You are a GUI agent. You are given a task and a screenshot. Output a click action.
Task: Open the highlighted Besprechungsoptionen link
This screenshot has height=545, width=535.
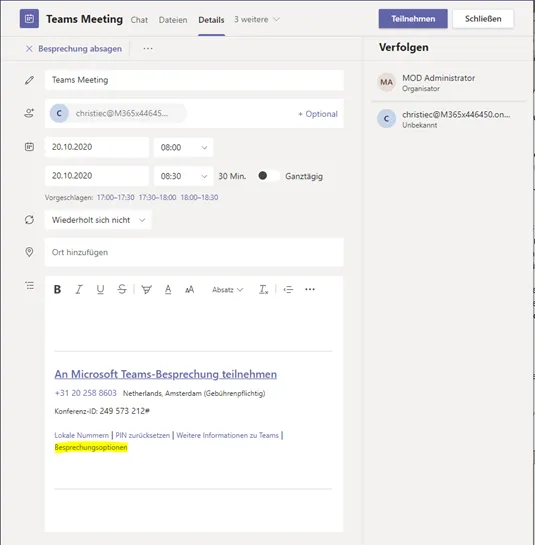click(x=91, y=447)
